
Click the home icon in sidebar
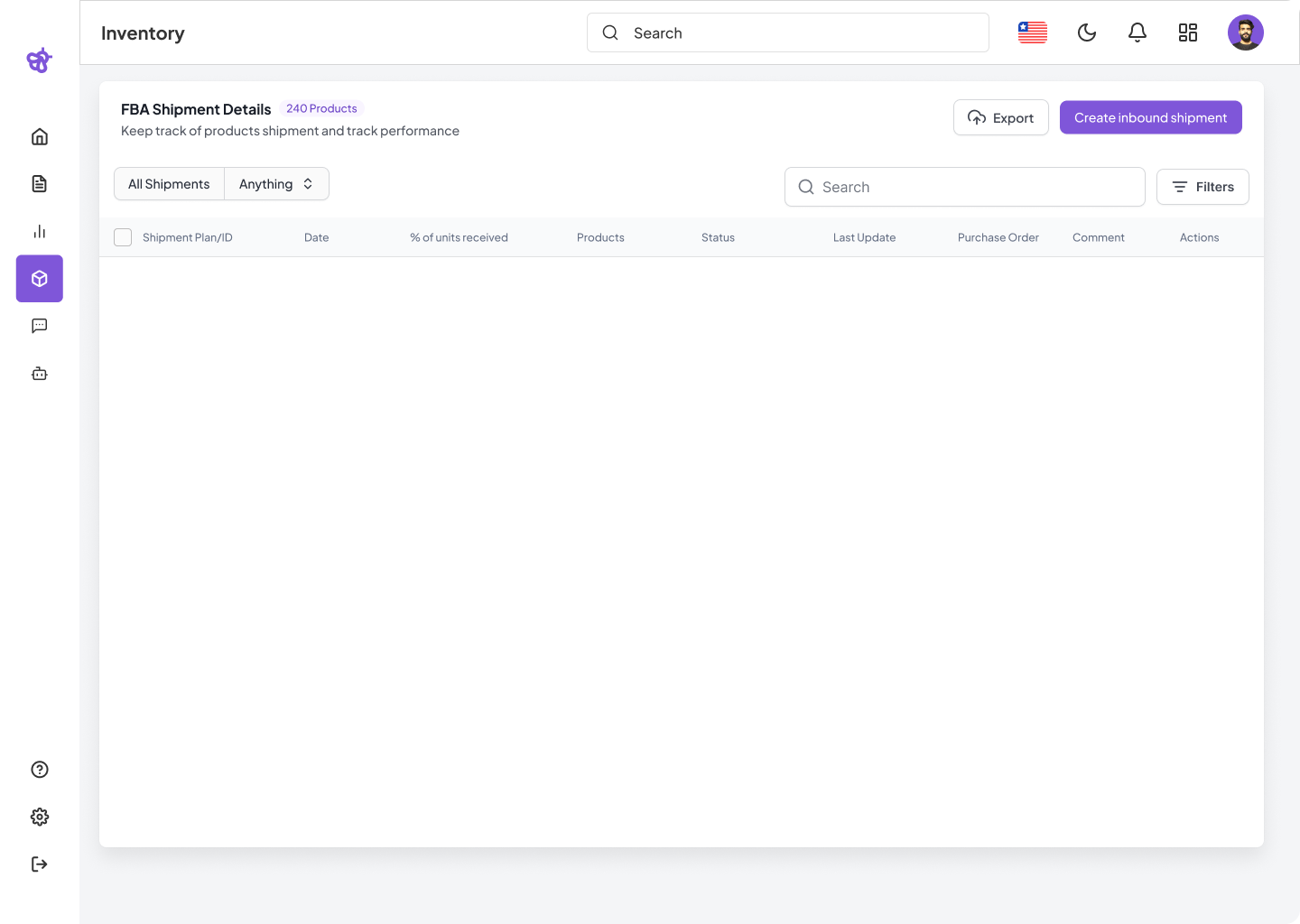[40, 136]
